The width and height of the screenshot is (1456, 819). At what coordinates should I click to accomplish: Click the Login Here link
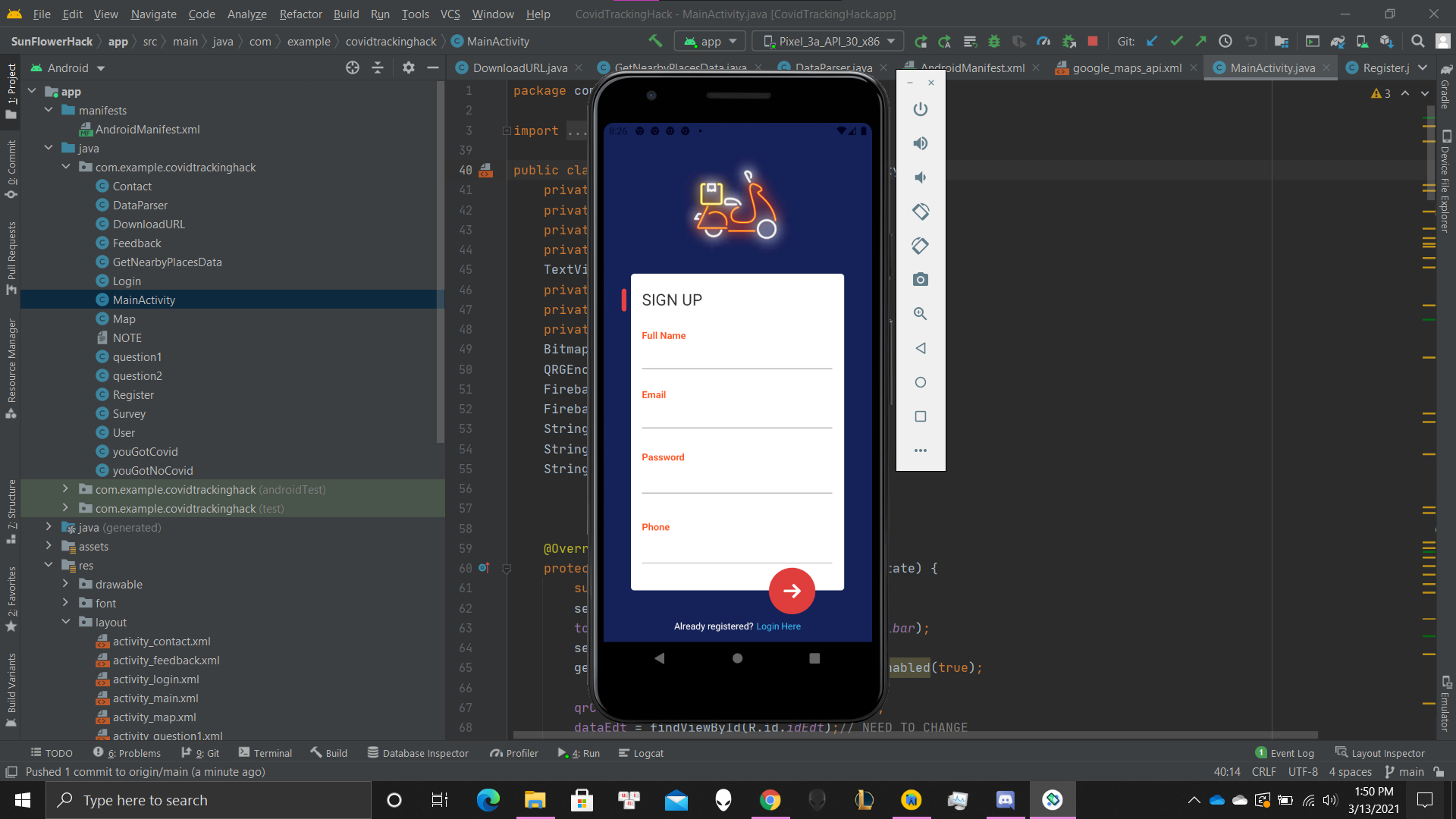click(778, 626)
